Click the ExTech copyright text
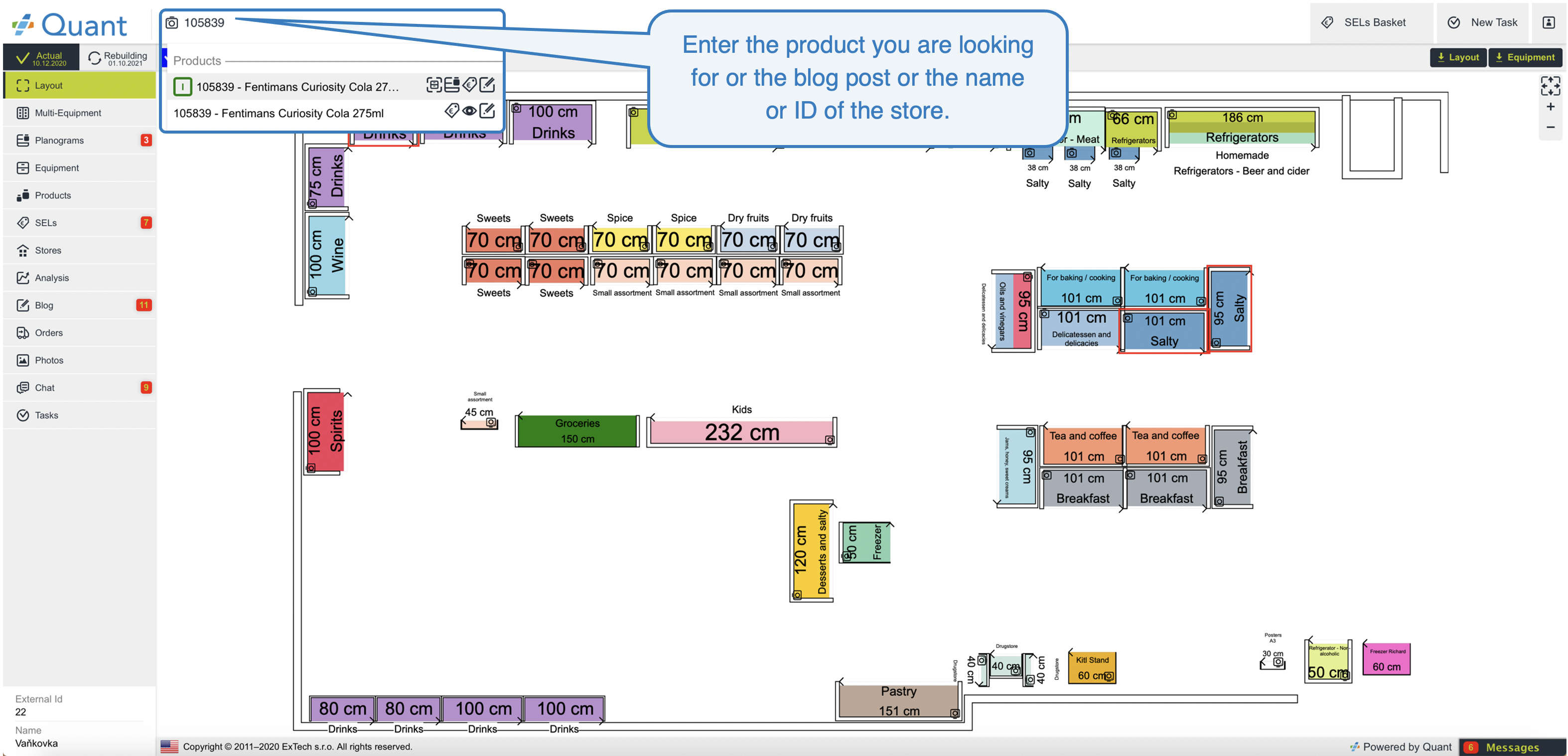 tap(297, 746)
